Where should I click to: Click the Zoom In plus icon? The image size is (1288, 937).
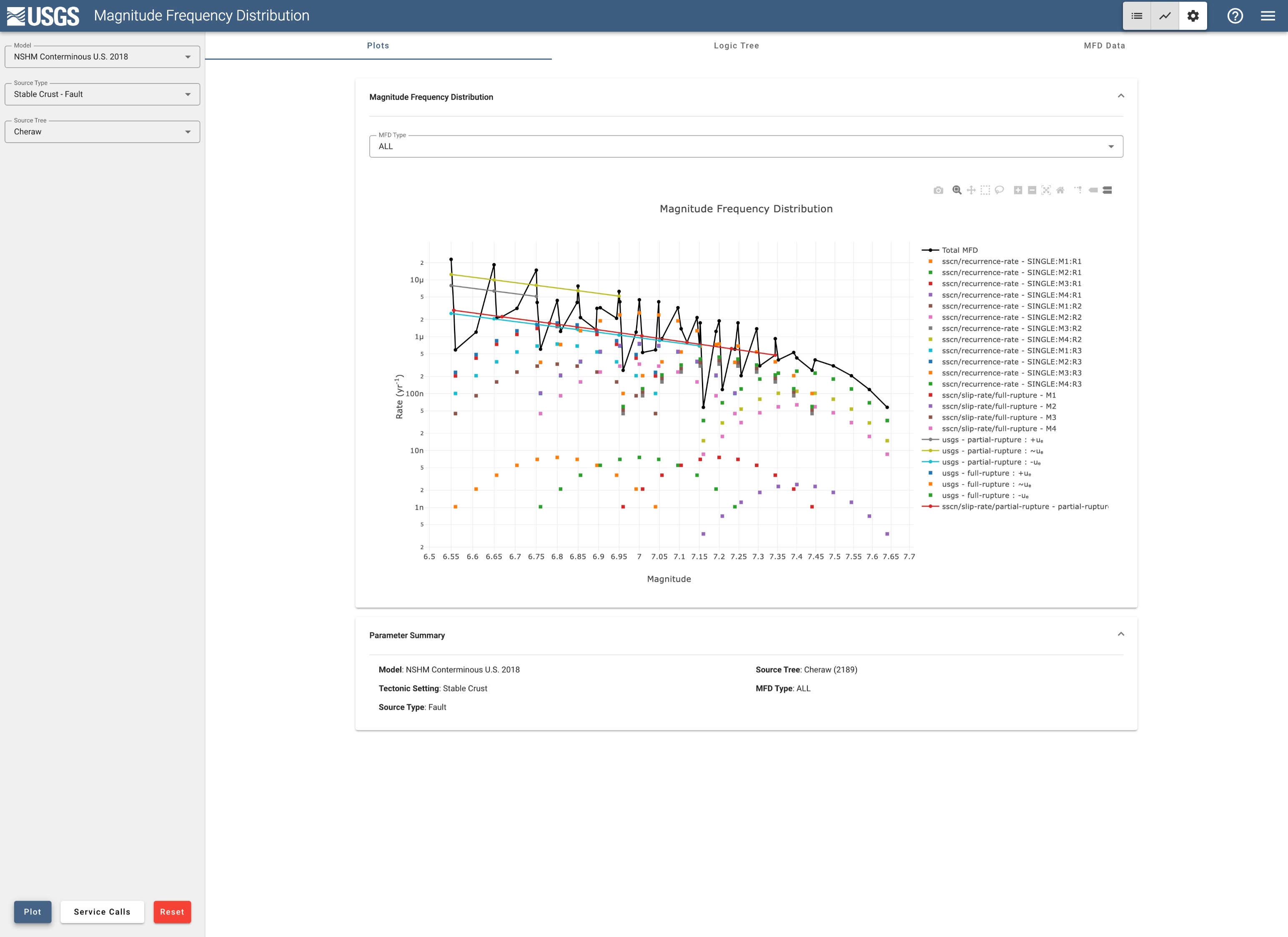[1017, 190]
